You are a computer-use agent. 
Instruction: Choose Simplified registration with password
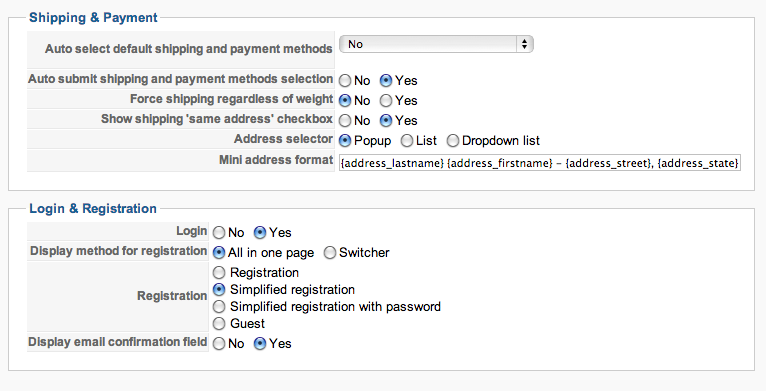coord(219,306)
